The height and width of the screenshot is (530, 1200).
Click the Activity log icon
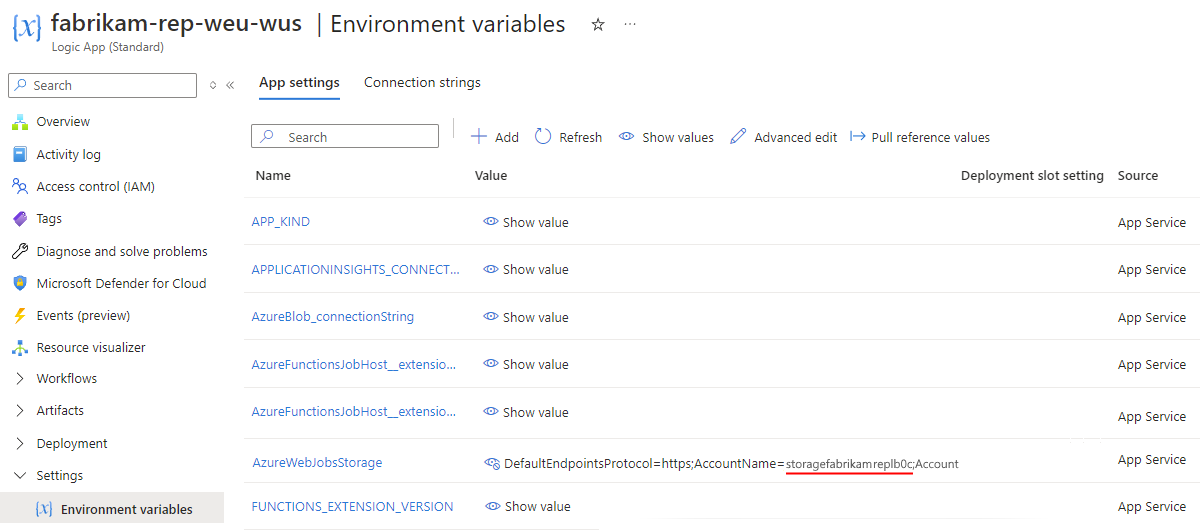click(19, 154)
